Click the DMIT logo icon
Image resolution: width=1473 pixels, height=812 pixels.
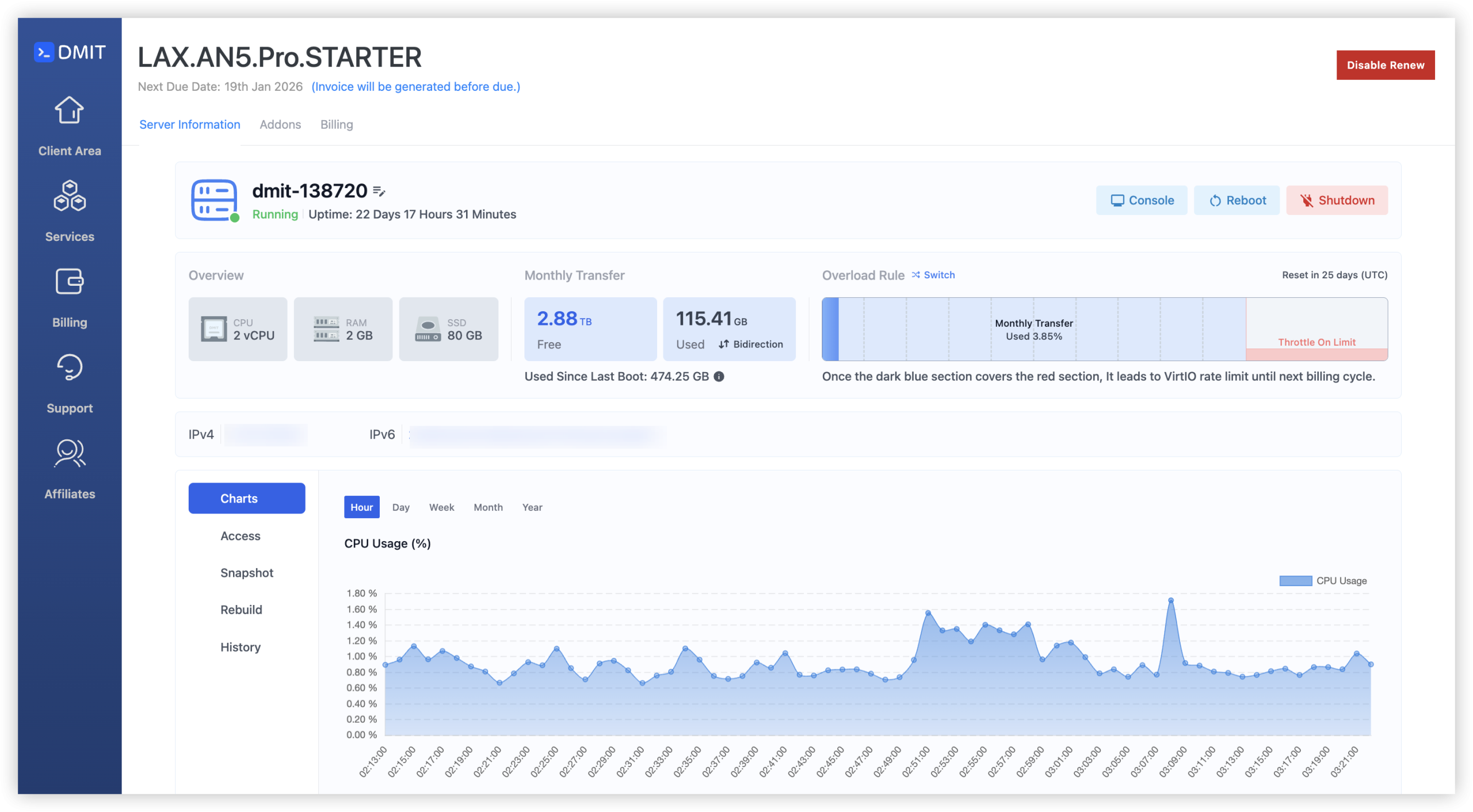pyautogui.click(x=44, y=52)
